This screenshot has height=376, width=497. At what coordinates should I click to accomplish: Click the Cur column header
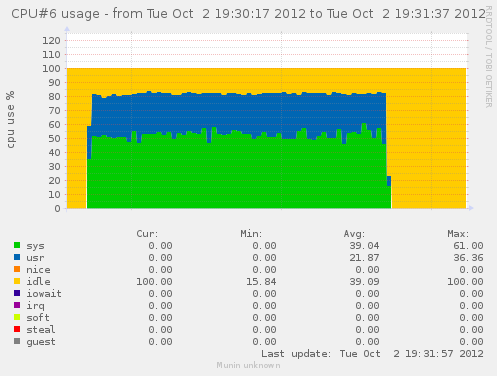(147, 234)
